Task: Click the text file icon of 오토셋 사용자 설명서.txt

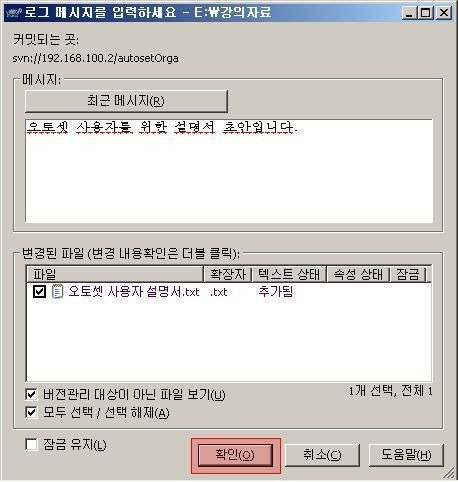Action: pos(57,291)
